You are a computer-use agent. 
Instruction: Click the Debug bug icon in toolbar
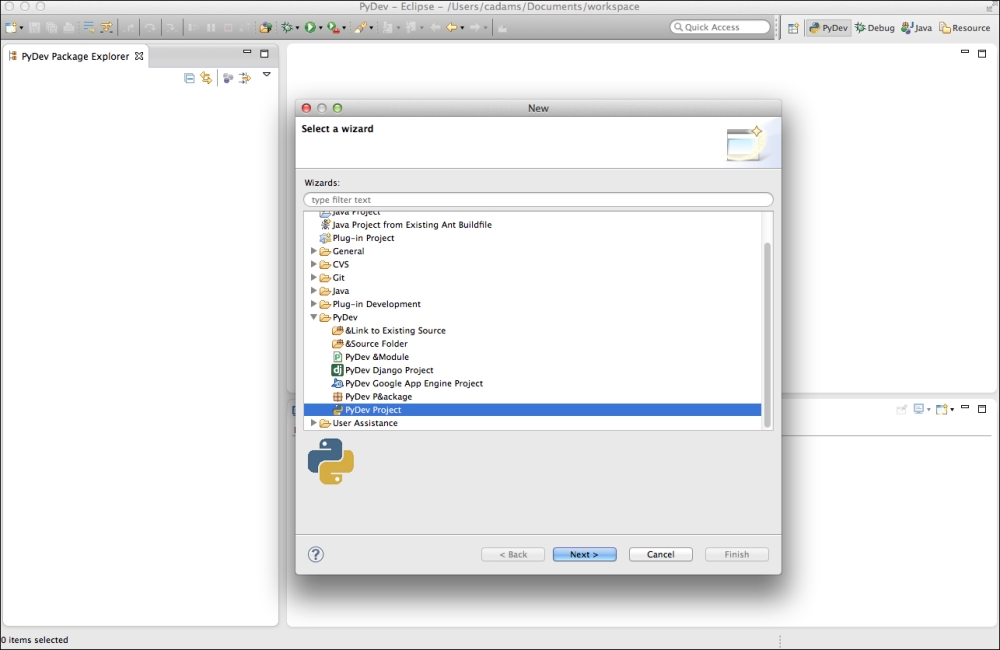coord(288,27)
